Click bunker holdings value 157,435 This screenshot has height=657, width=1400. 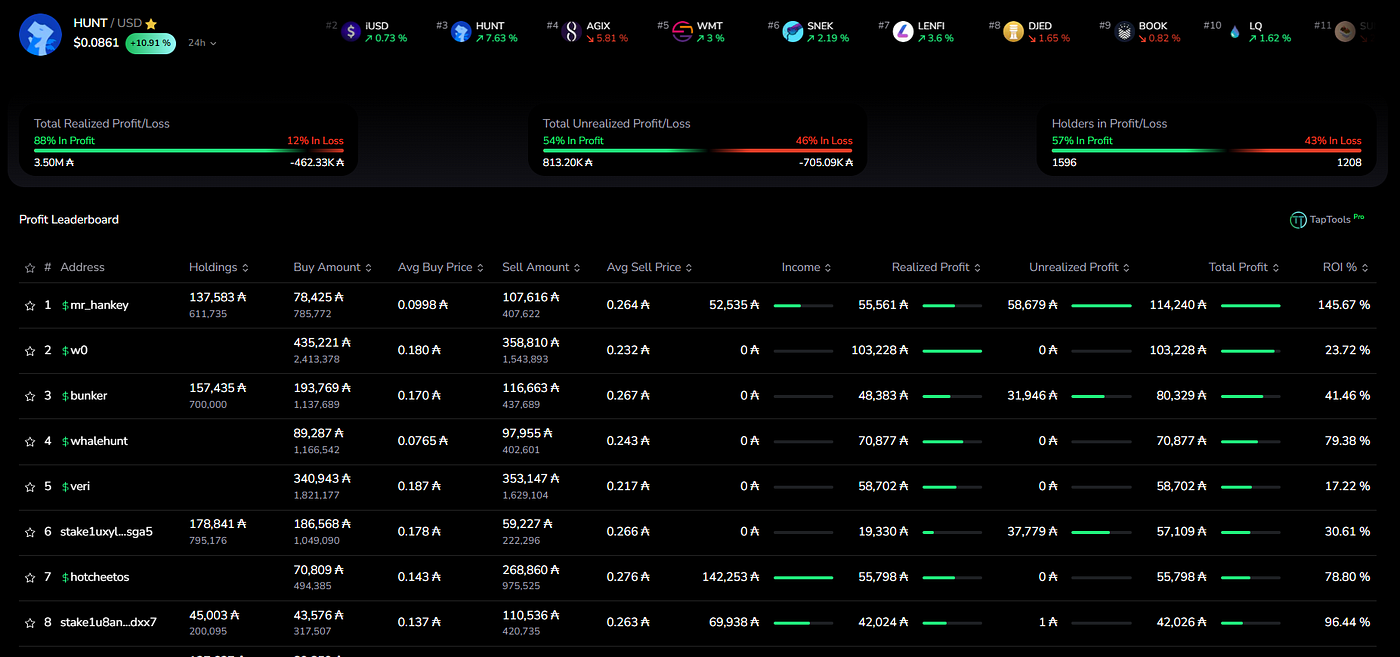coord(218,387)
